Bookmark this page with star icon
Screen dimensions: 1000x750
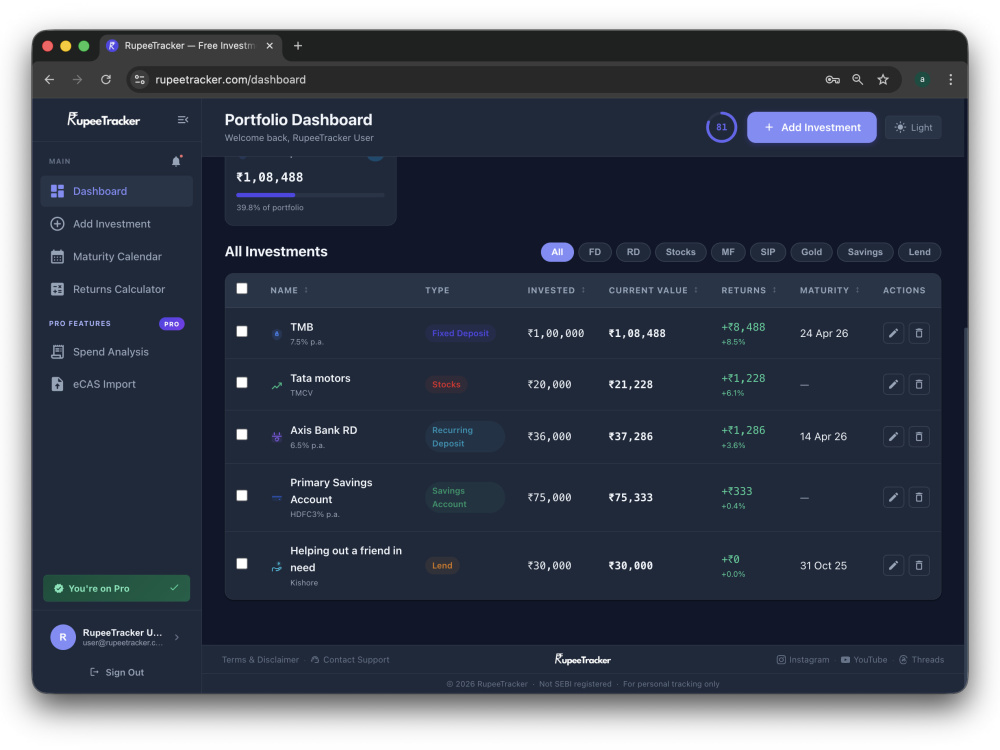tap(883, 80)
